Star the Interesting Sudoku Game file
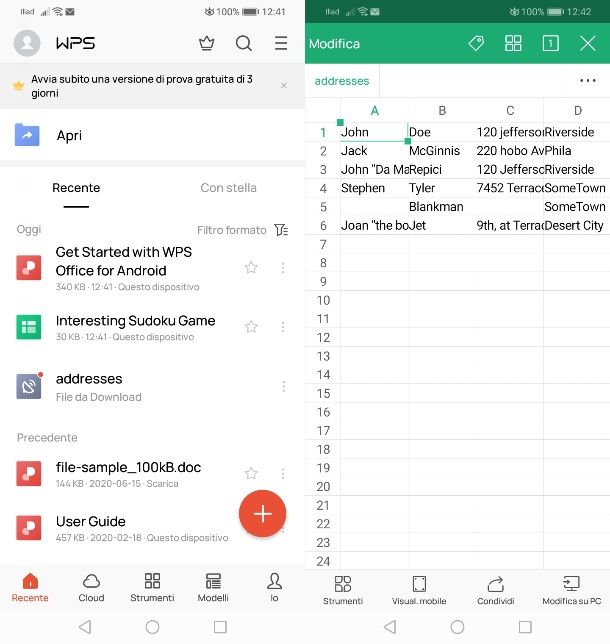Image resolution: width=610 pixels, height=644 pixels. click(251, 327)
